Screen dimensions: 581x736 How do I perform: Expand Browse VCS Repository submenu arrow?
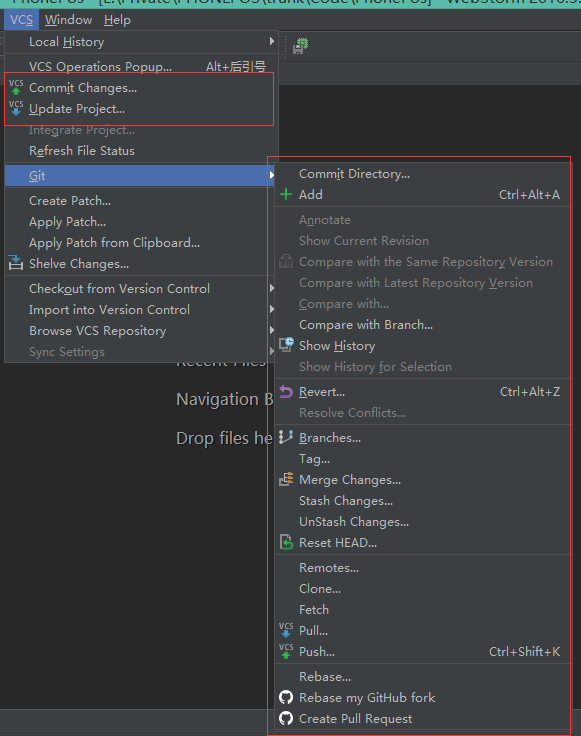pyautogui.click(x=271, y=330)
